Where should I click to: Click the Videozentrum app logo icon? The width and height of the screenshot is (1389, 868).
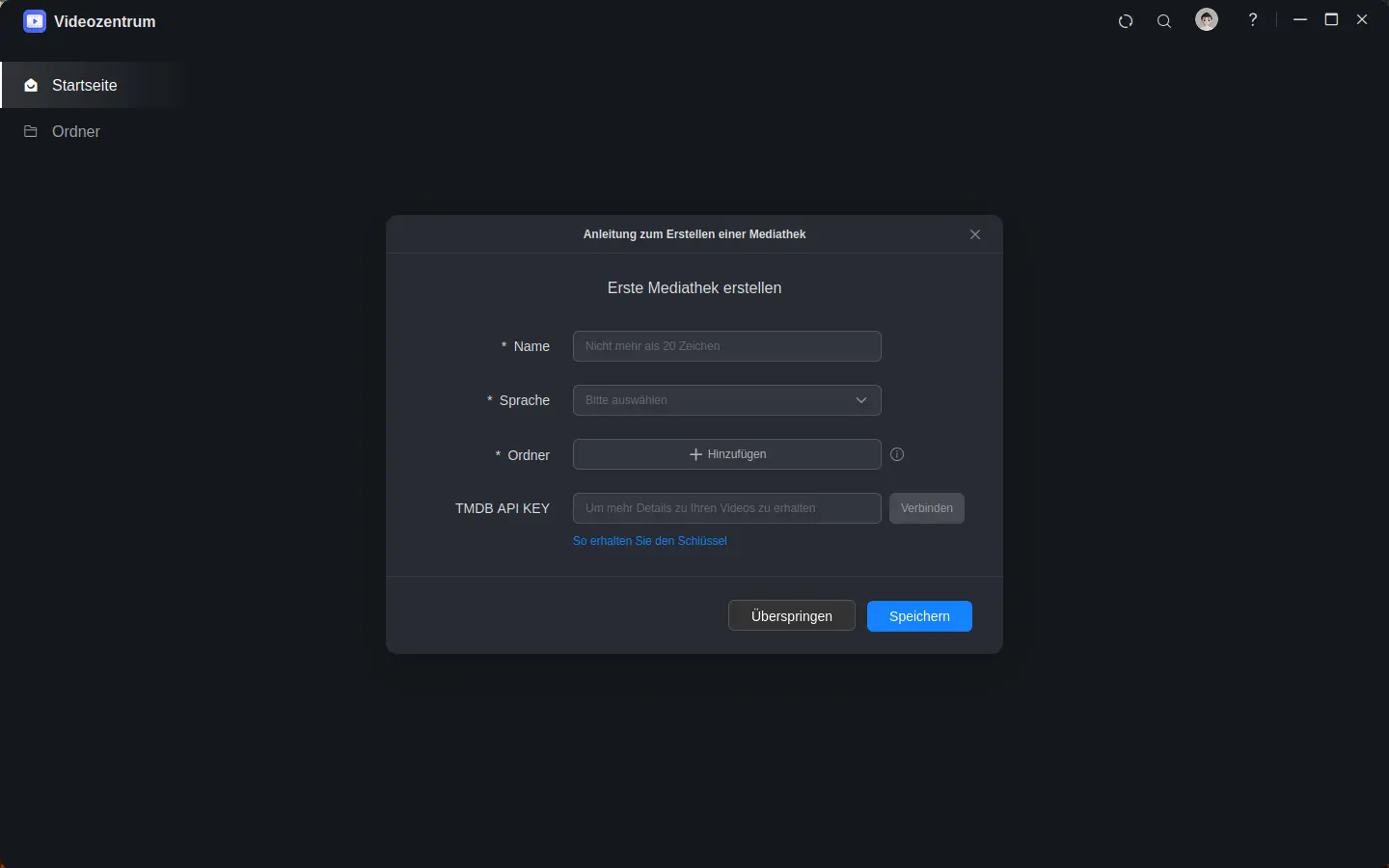pos(35,21)
